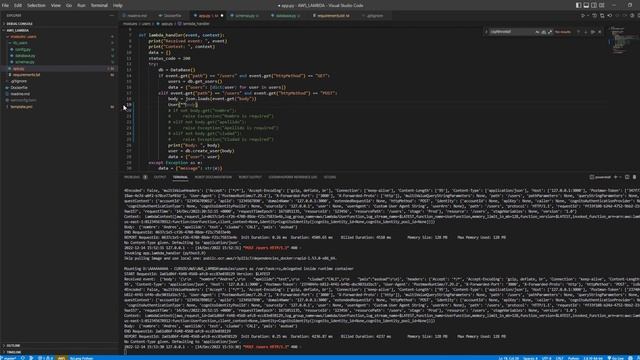The image size is (640, 360).
Task: Click the app.py breadcrumb
Action: click(165, 24)
